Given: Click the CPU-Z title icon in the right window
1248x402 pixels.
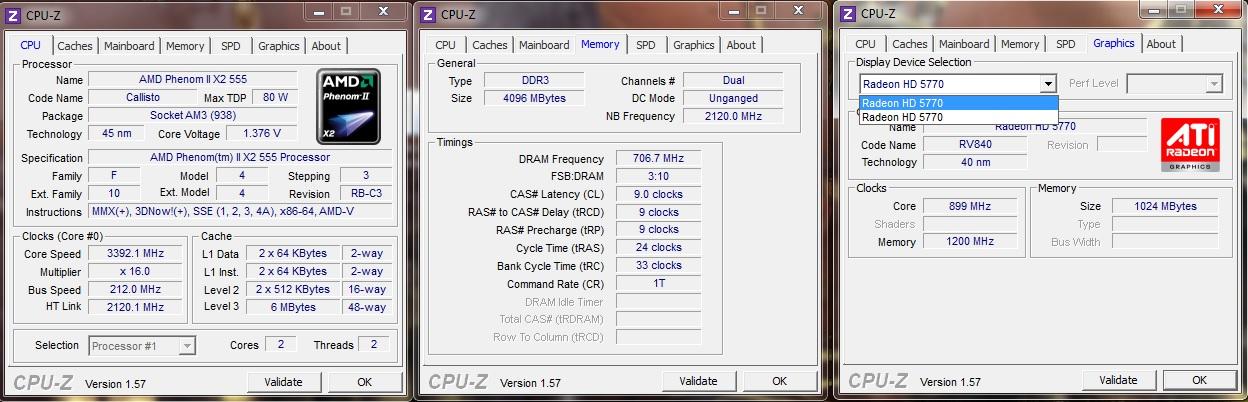Looking at the screenshot, I should [848, 13].
